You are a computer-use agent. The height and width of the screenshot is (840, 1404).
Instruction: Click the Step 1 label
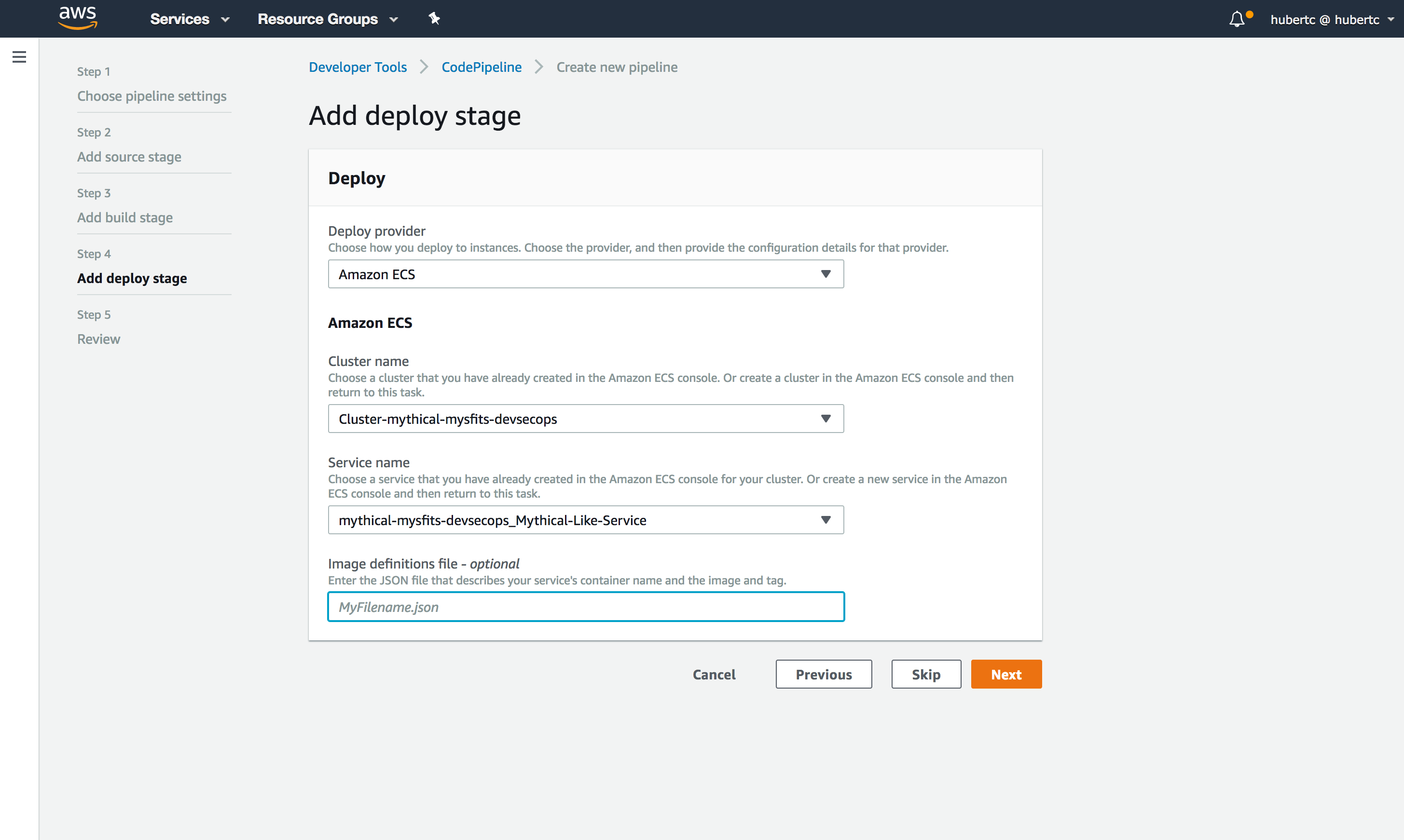pyautogui.click(x=94, y=71)
